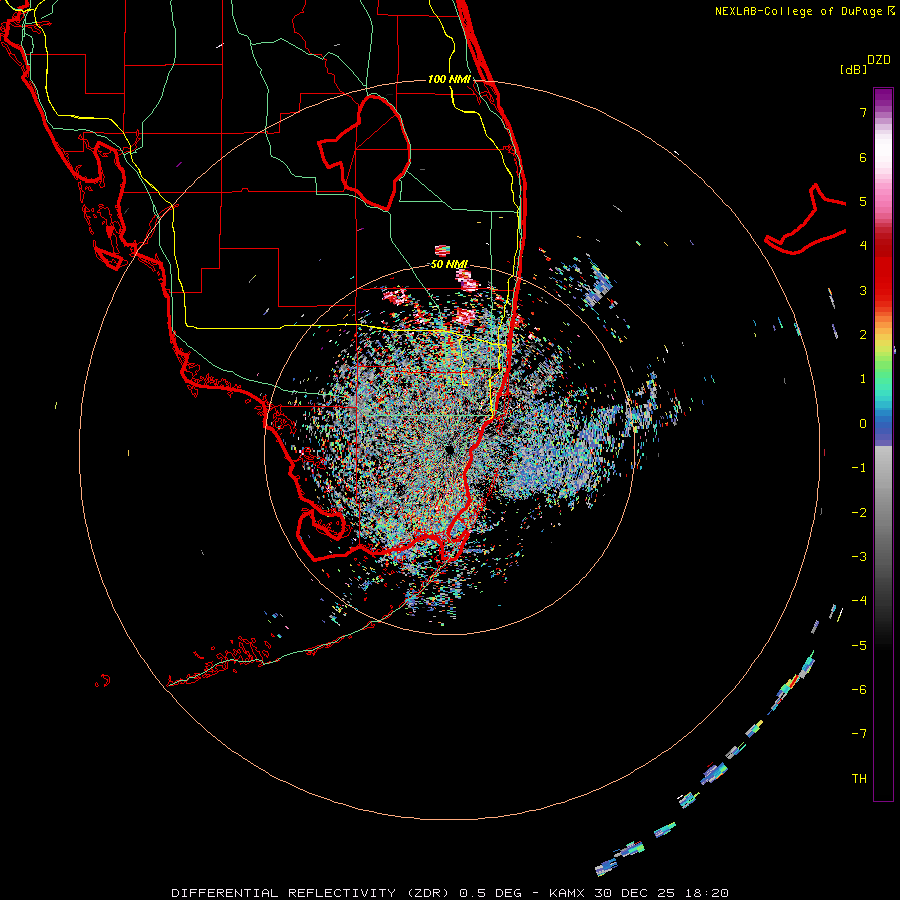Click the -4 value on the color scale
900x900 pixels.
coord(859,601)
